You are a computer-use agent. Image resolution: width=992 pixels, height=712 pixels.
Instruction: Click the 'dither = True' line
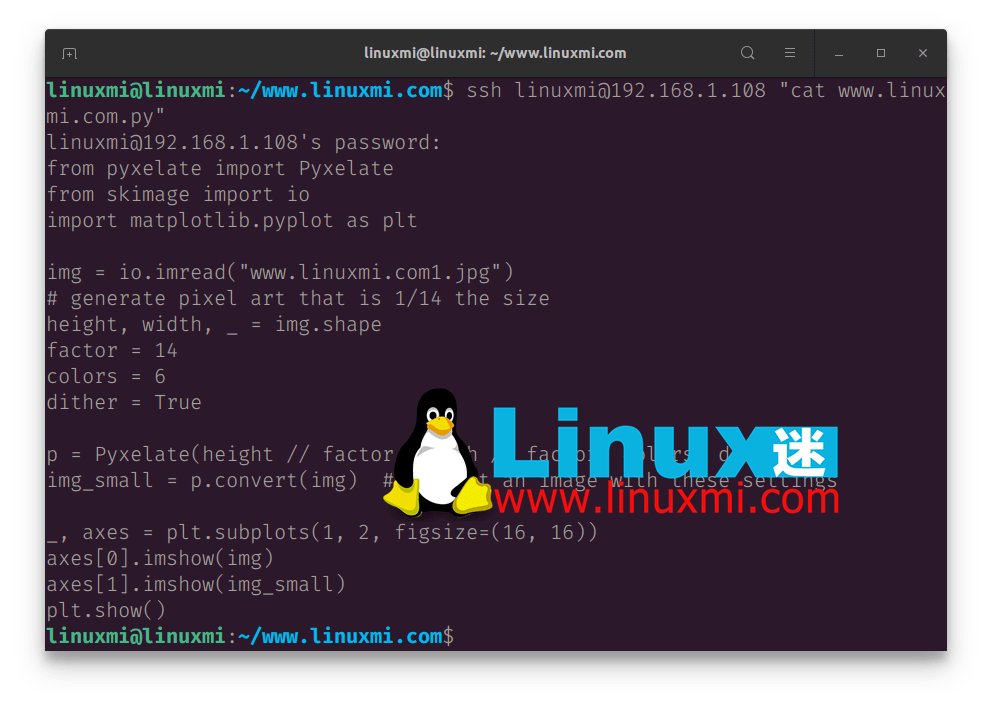point(124,402)
